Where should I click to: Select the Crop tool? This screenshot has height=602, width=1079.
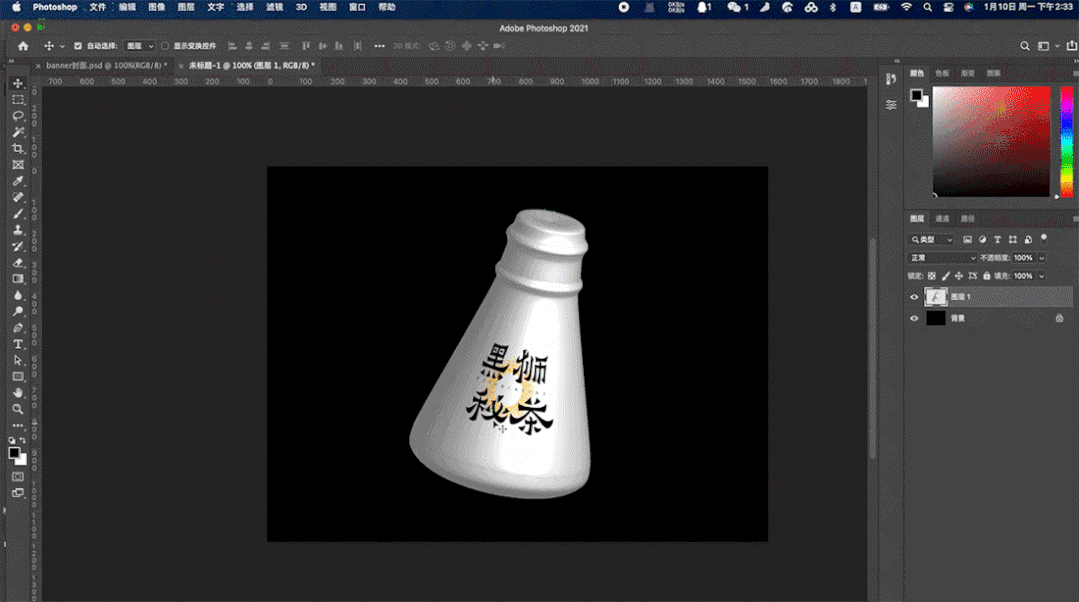18,148
